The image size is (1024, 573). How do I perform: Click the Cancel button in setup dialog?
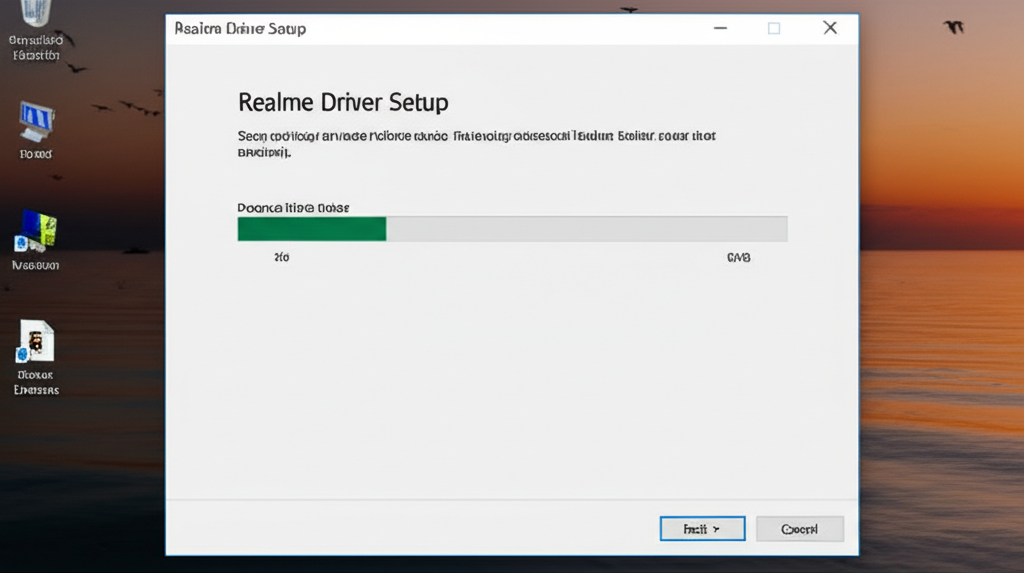click(799, 529)
